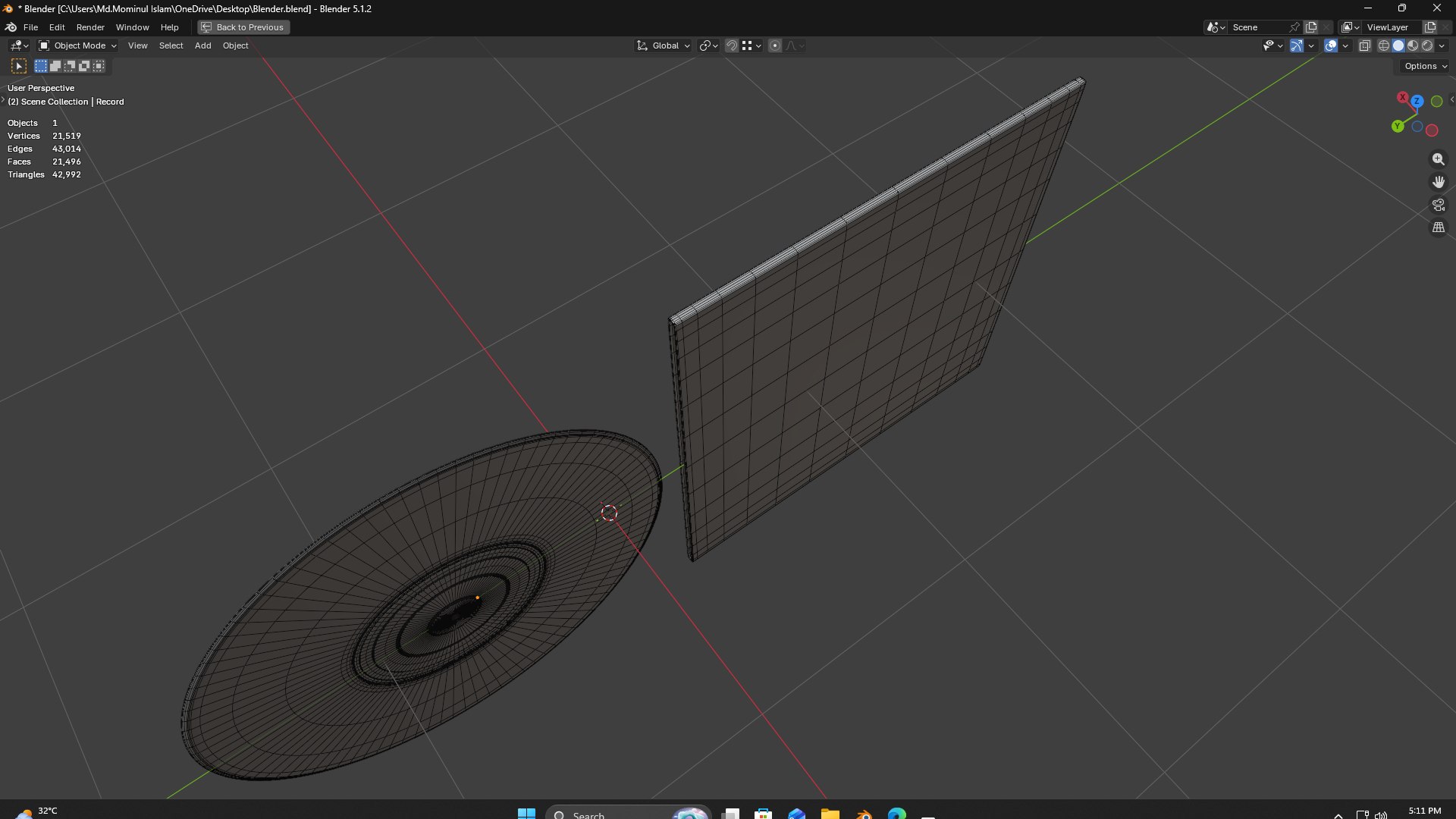Image resolution: width=1456 pixels, height=819 pixels.
Task: Open the gizmo options dropdown arrow
Action: pyautogui.click(x=1311, y=45)
